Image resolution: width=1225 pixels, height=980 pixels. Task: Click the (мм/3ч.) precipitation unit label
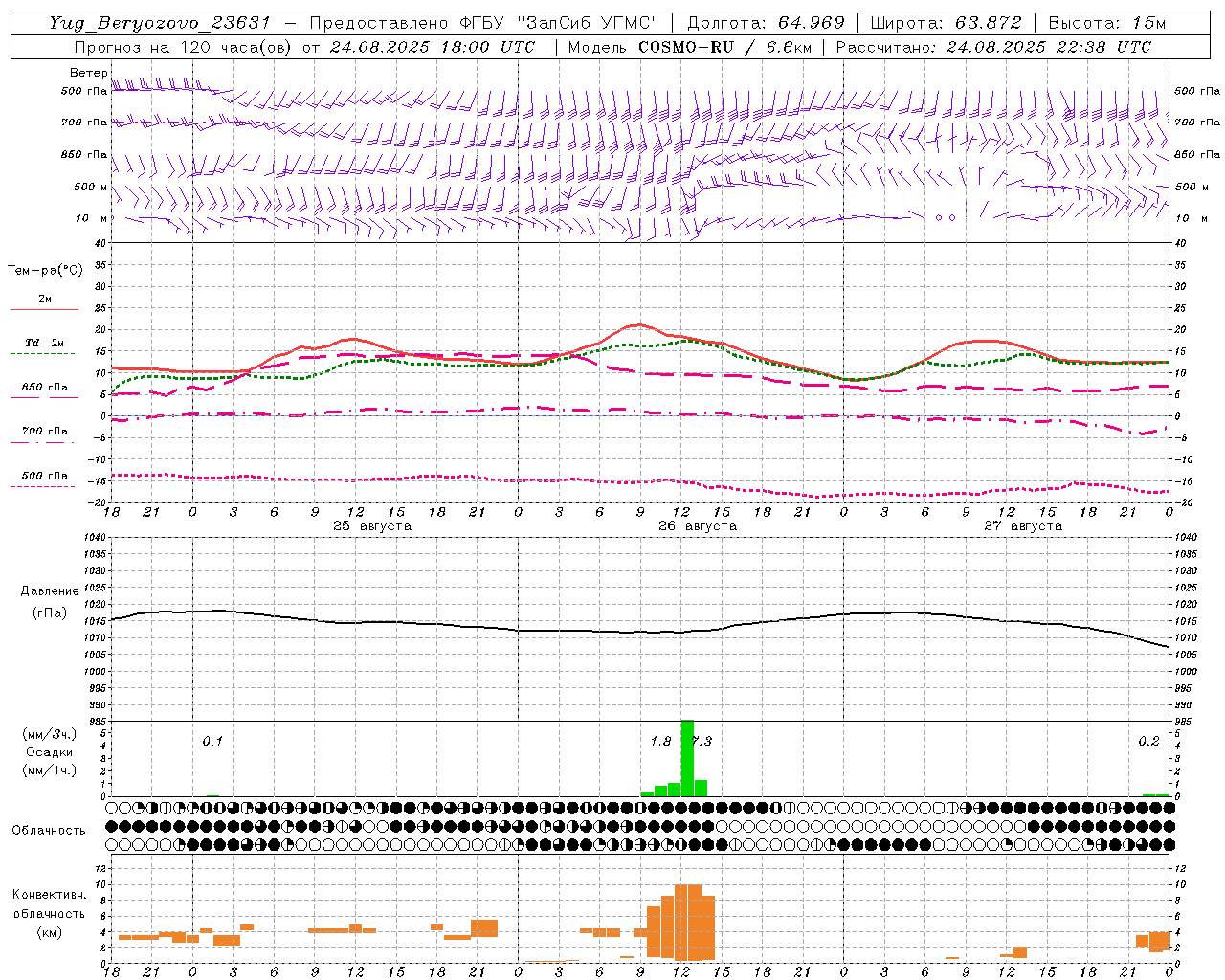tap(49, 735)
